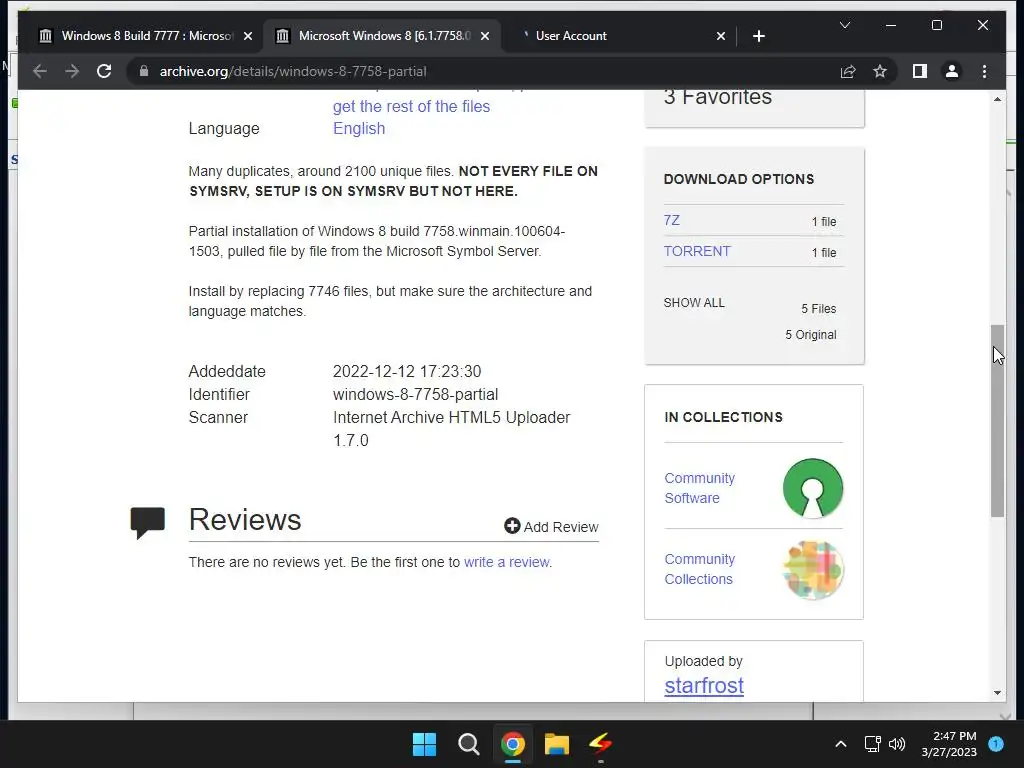Open the English language link
The height and width of the screenshot is (768, 1024).
[x=359, y=129]
